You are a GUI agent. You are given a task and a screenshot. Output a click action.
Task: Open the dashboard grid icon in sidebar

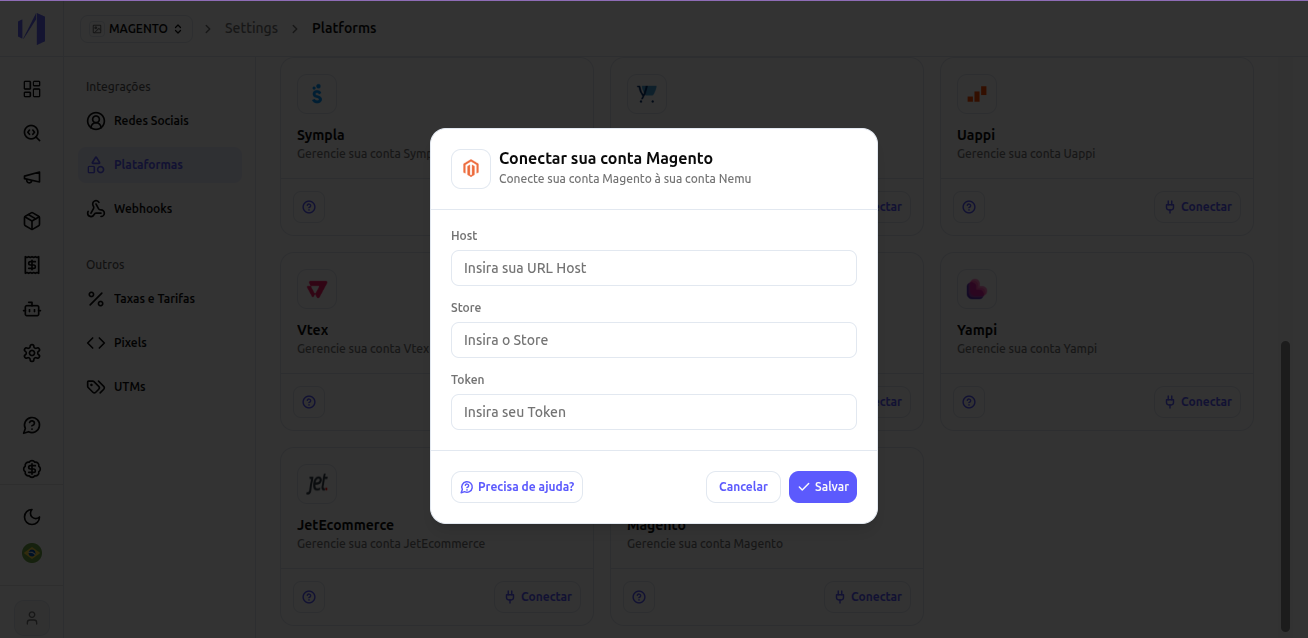pos(32,89)
